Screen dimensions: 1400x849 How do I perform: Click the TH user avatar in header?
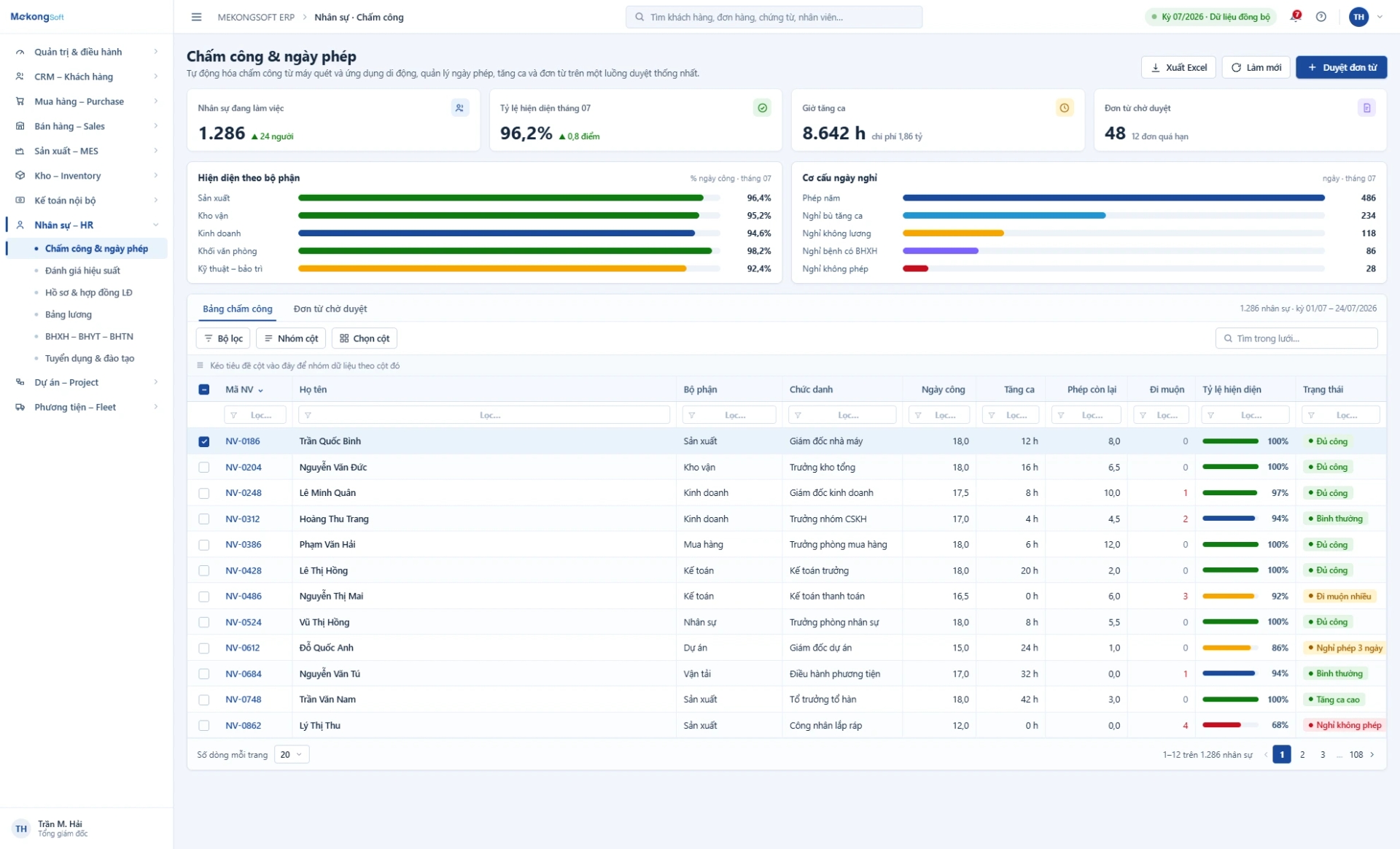[1358, 17]
